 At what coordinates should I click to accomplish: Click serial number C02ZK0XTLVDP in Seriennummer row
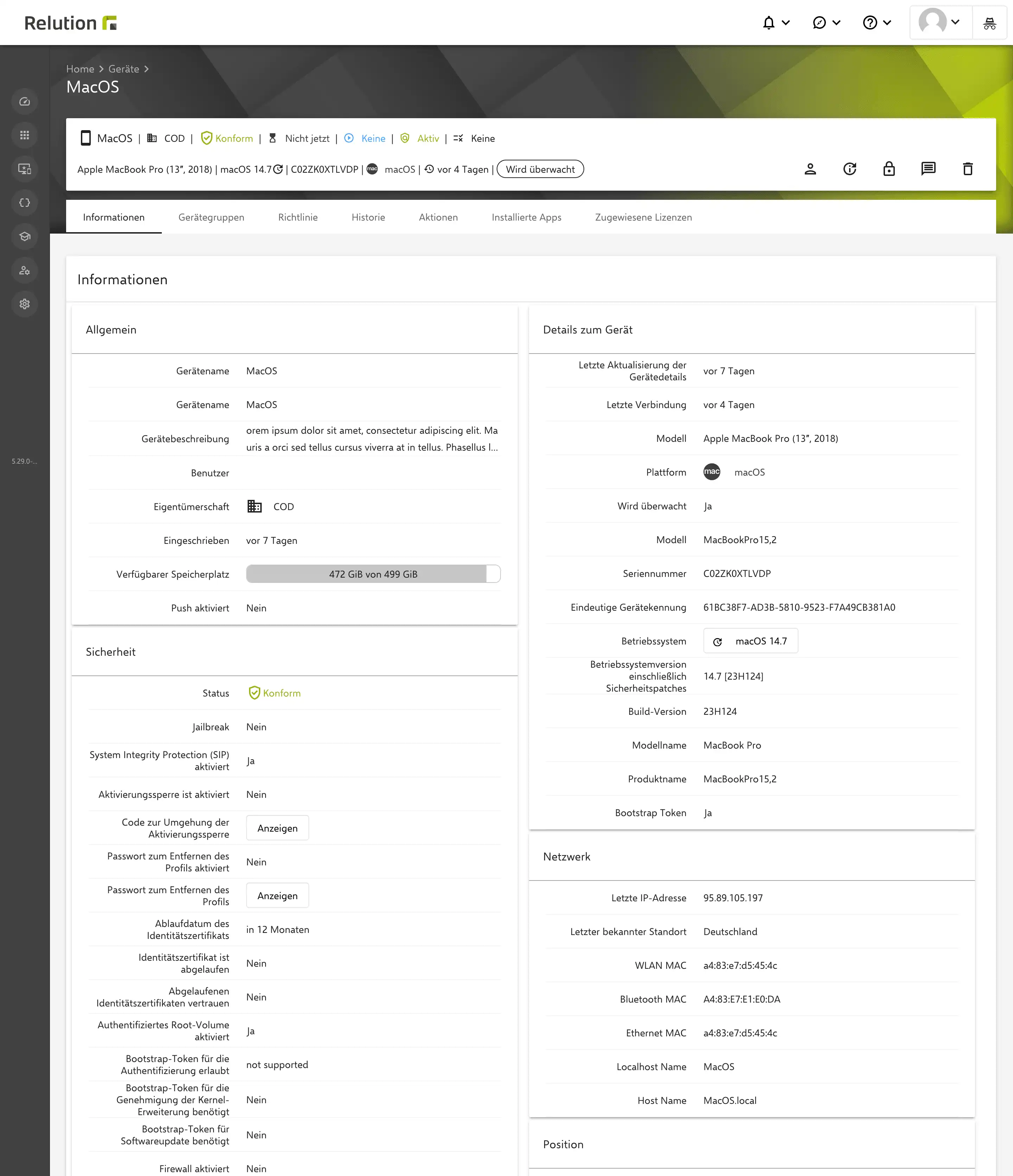[737, 573]
